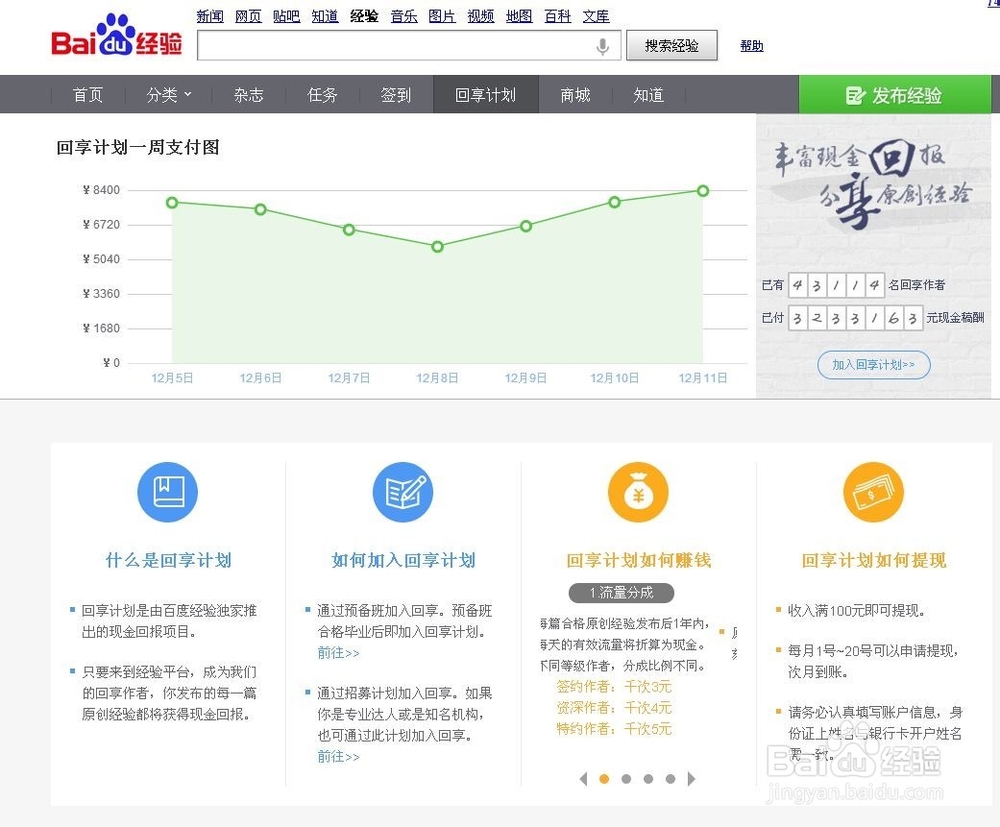This screenshot has height=827, width=1000.
Task: Click the edit icon in 发布经验 button
Action: (x=855, y=96)
